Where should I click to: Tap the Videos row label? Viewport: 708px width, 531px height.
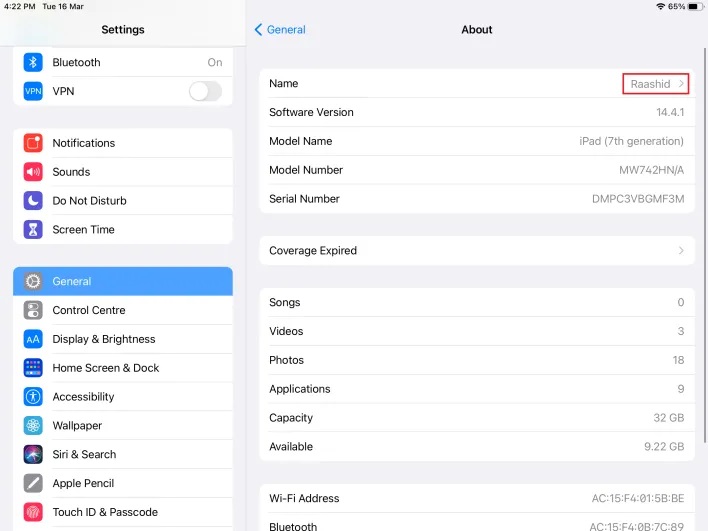point(286,331)
